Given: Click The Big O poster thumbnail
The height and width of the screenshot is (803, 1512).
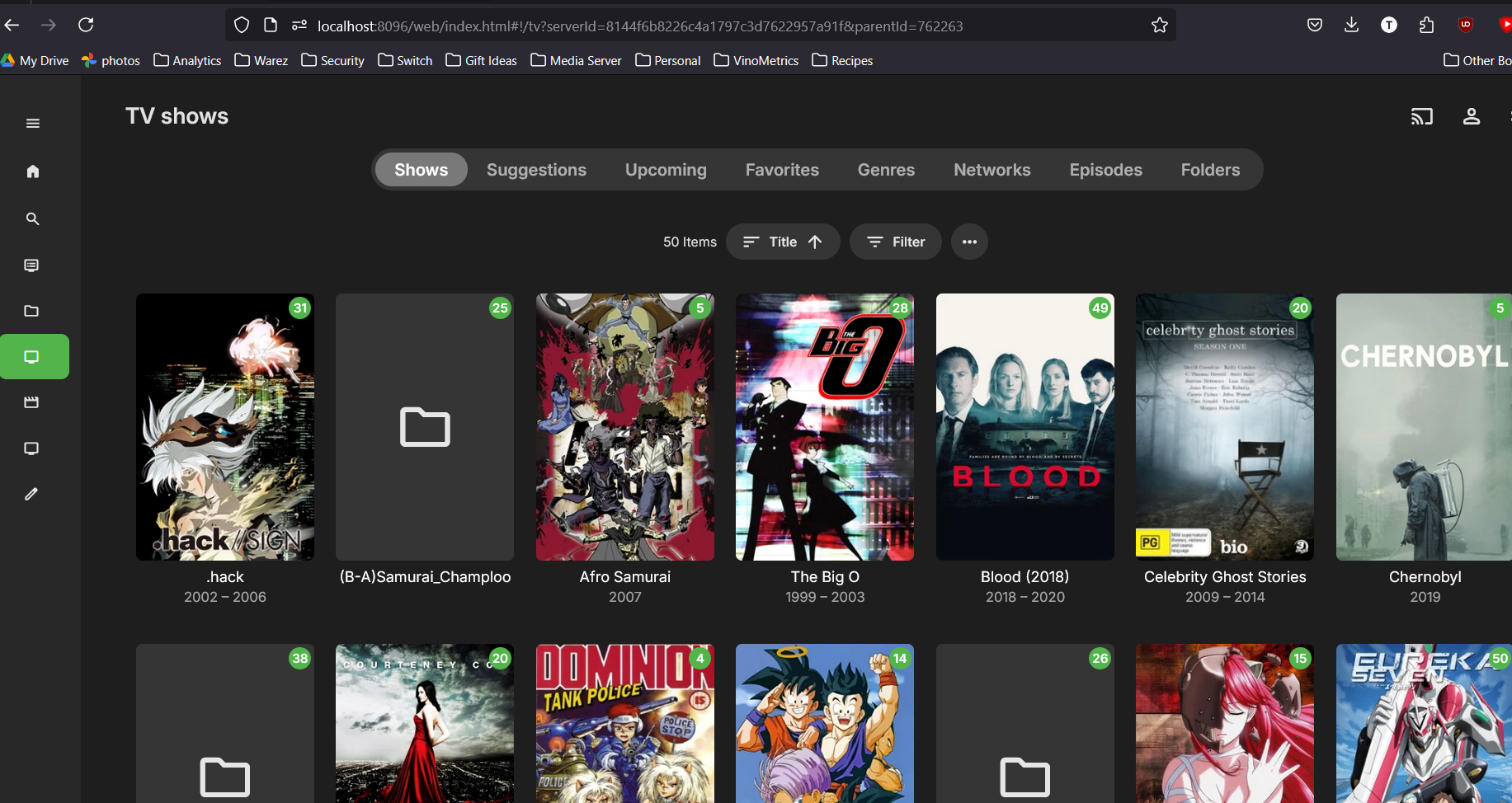Looking at the screenshot, I should (x=825, y=427).
